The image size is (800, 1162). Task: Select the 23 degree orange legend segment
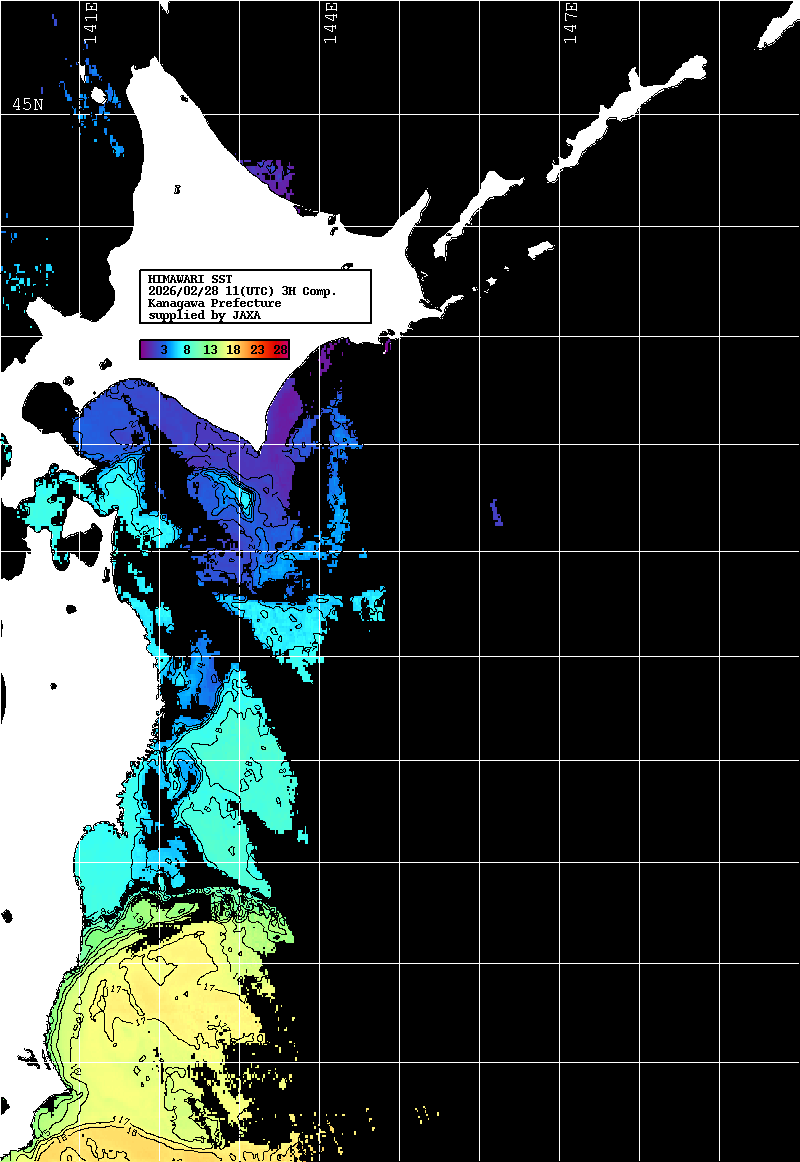tap(257, 349)
